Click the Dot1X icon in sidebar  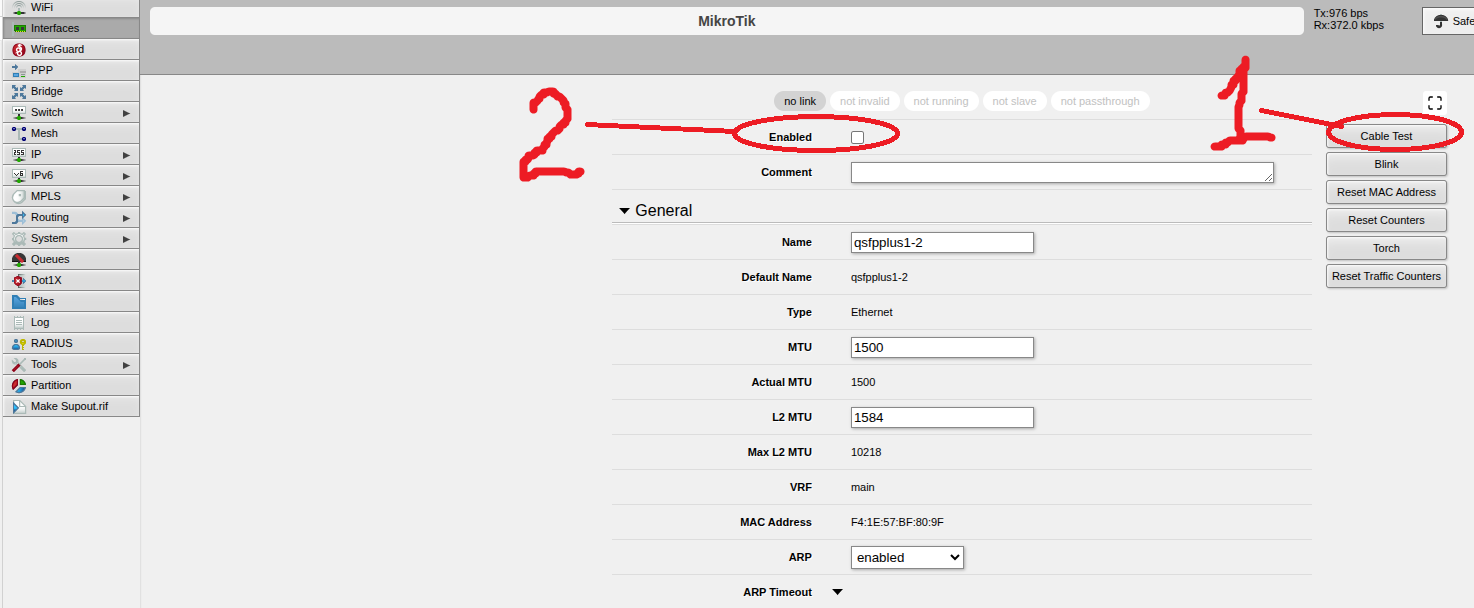click(19, 280)
